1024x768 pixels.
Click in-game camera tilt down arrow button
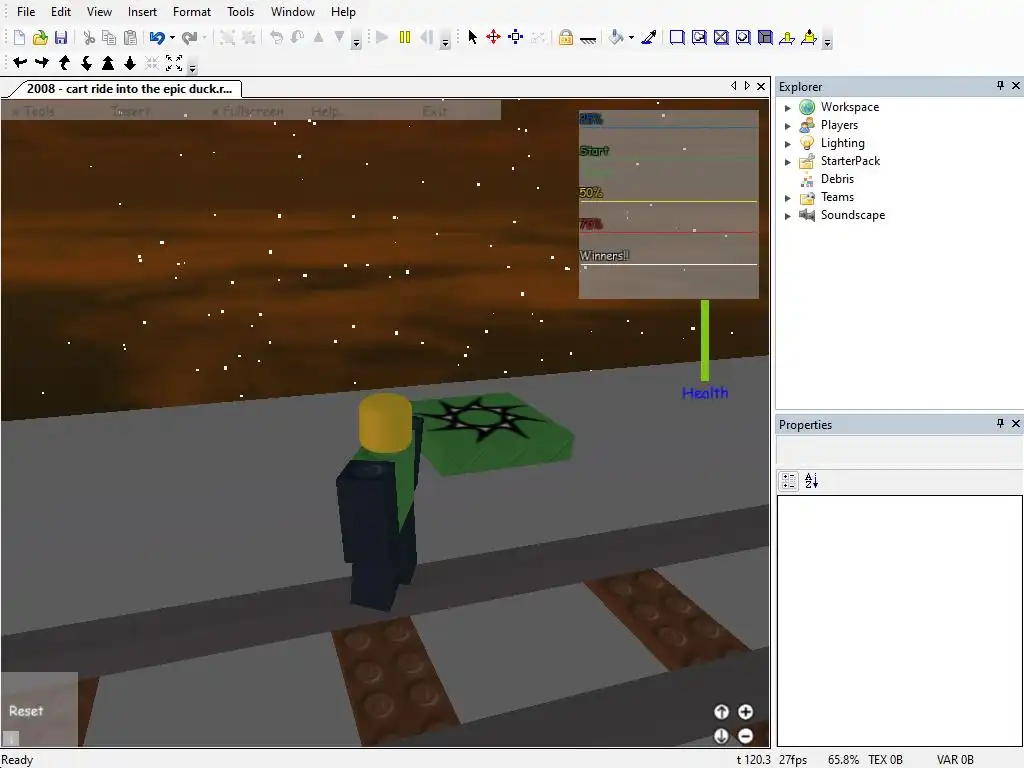tap(721, 736)
